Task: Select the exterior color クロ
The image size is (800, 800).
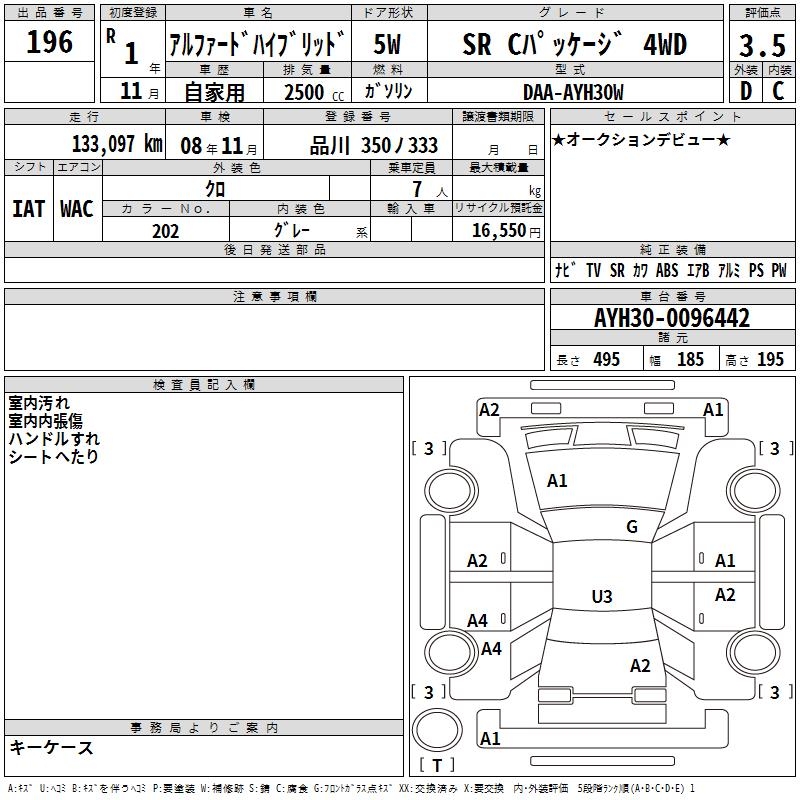Action: click(x=215, y=189)
